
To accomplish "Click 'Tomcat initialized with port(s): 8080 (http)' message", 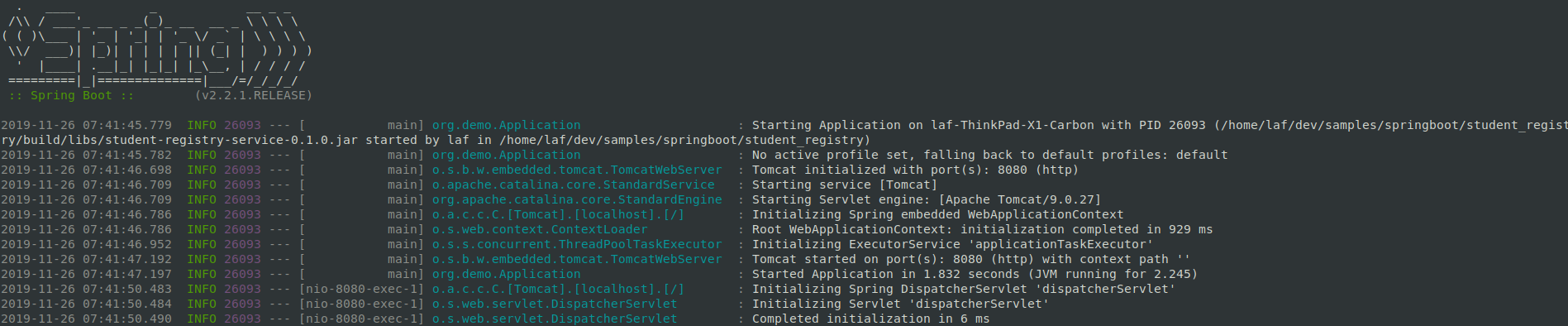I will 915,170.
